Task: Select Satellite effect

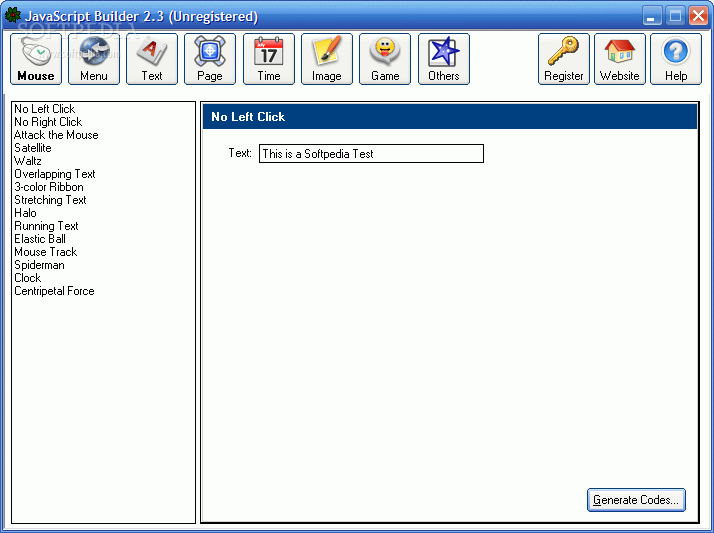Action: (33, 148)
